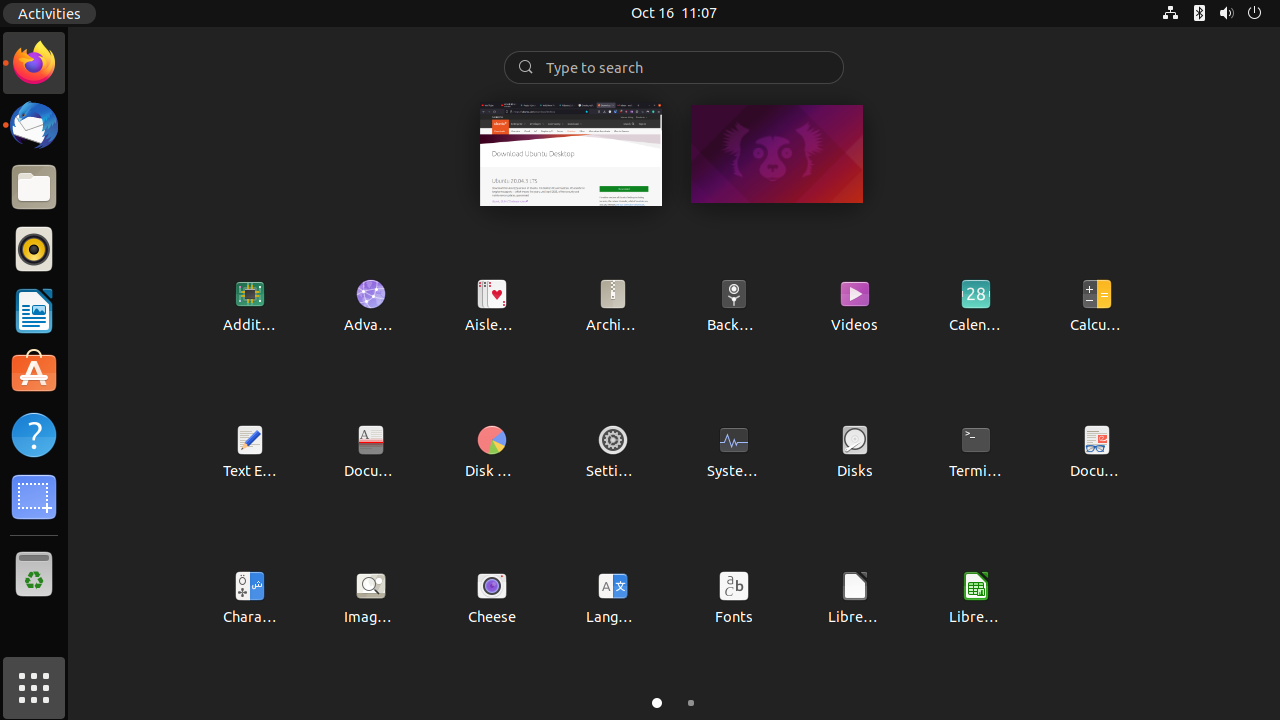Screen dimensions: 1280x720
Task: Open the Settings gear app
Action: click(612, 451)
